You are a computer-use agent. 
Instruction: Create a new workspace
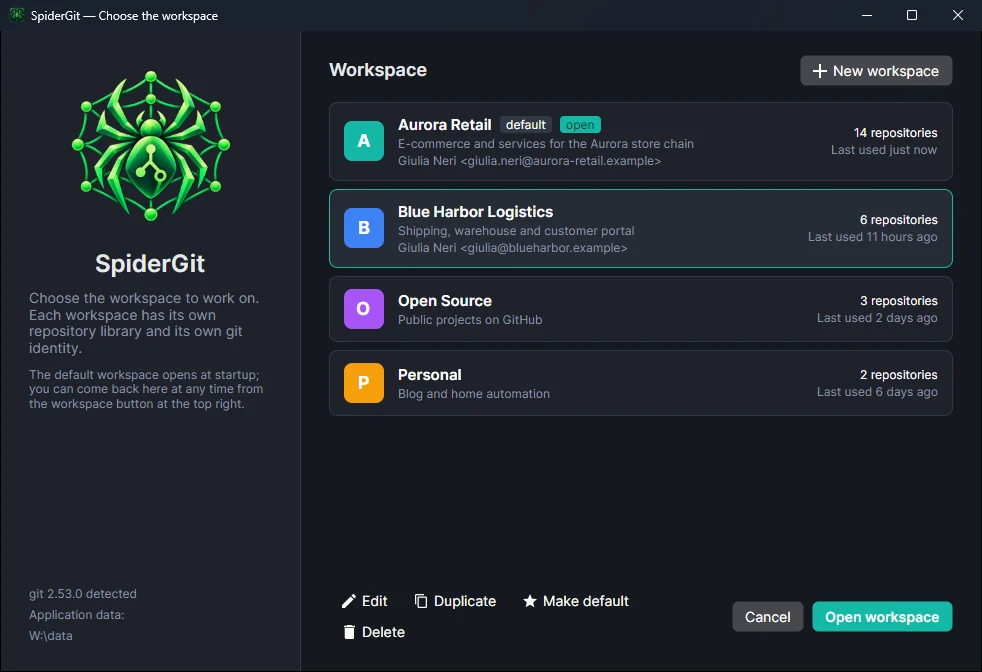876,71
